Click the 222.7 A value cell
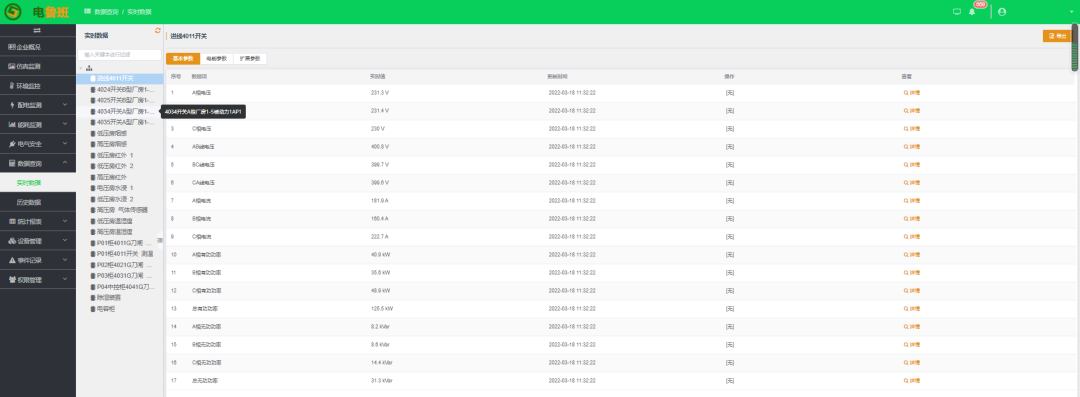 (x=380, y=236)
